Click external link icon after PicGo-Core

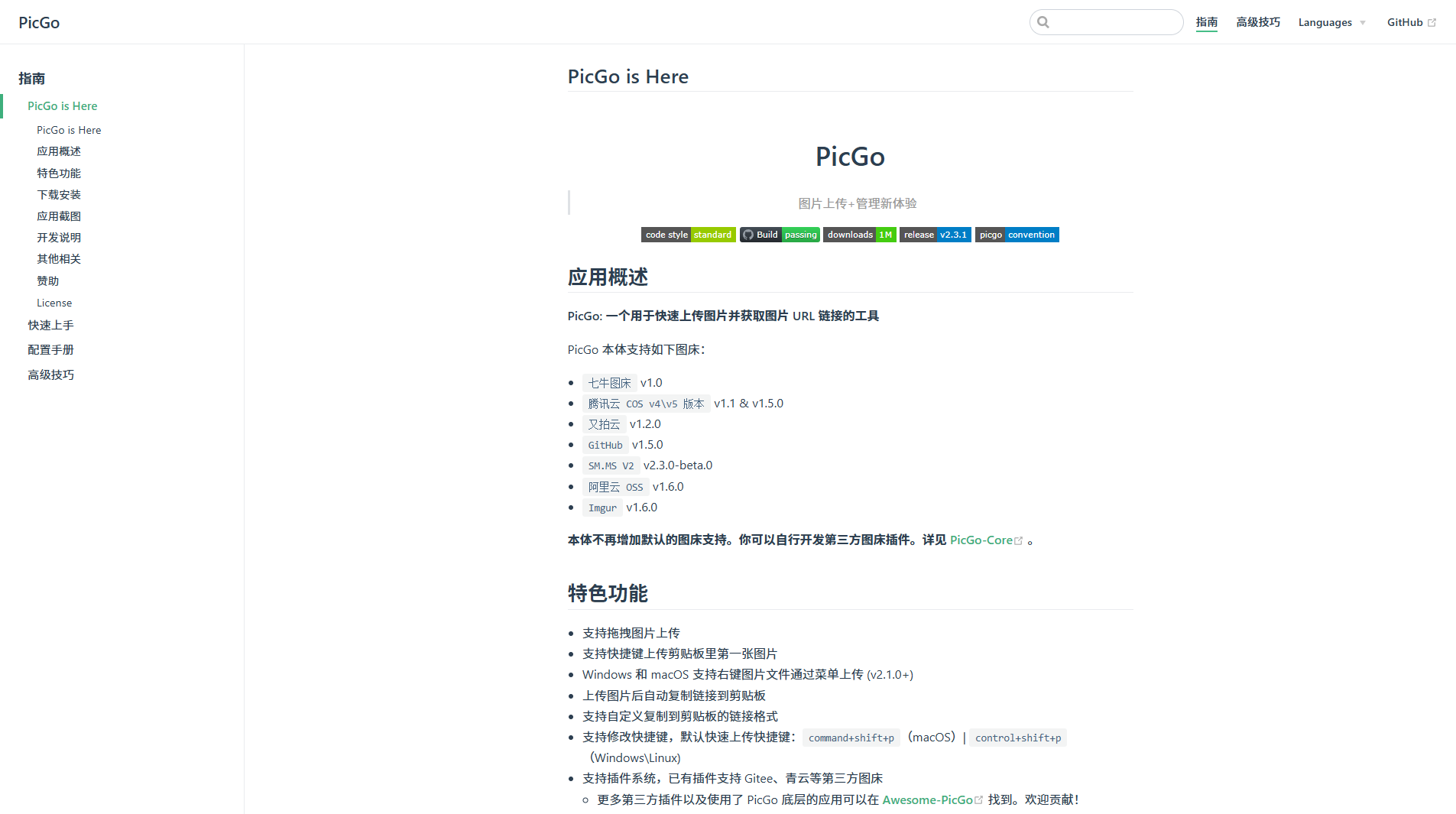pyautogui.click(x=1018, y=540)
